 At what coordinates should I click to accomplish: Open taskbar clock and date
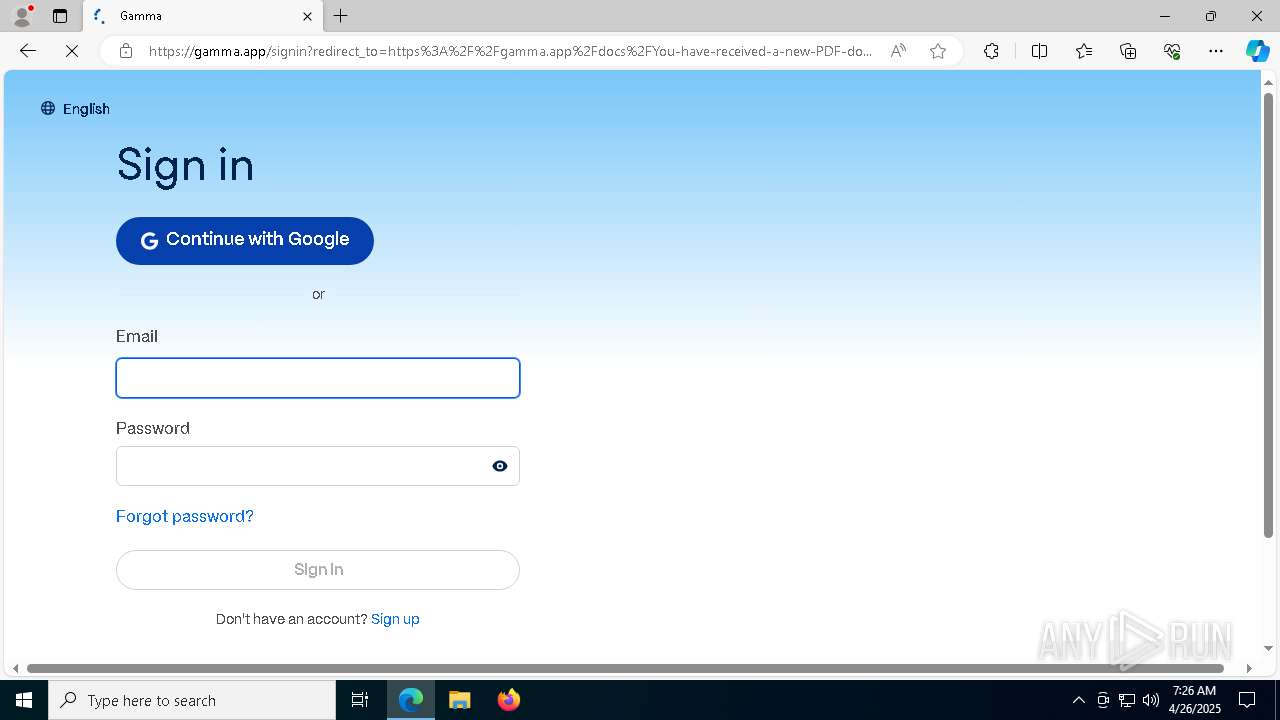click(1194, 700)
